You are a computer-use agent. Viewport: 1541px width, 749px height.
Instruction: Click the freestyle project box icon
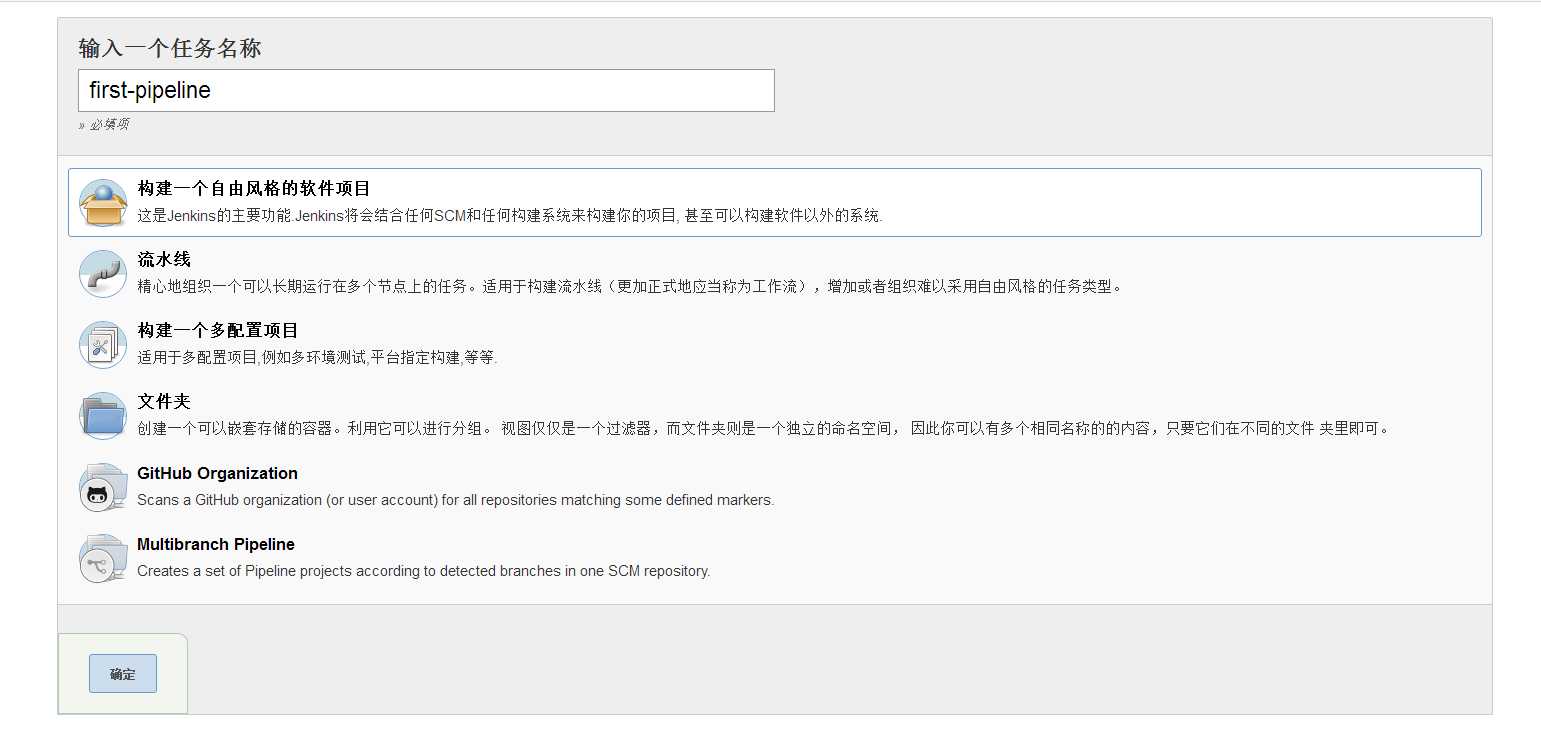(x=103, y=203)
